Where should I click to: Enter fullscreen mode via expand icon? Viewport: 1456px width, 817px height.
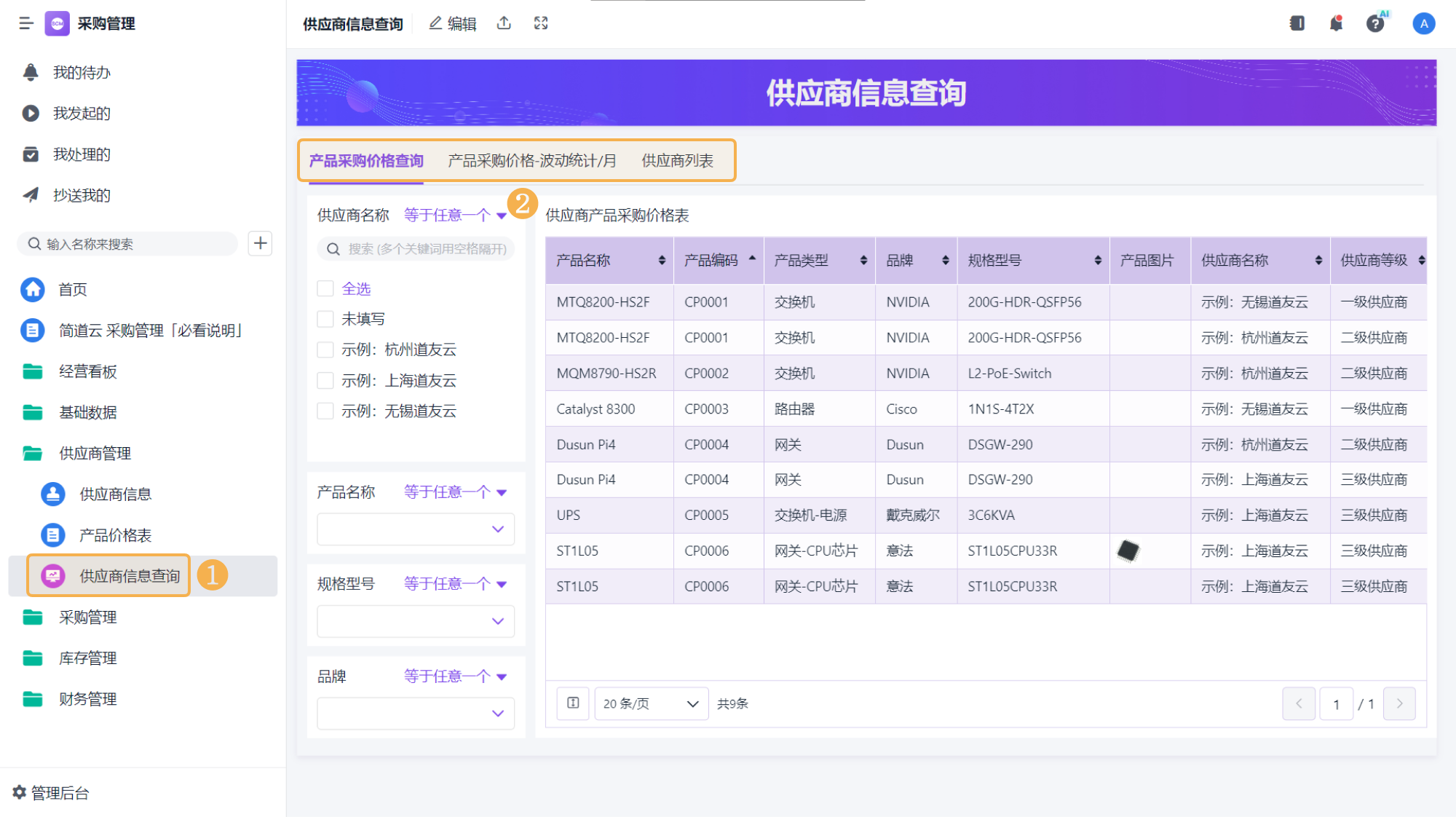pyautogui.click(x=541, y=23)
